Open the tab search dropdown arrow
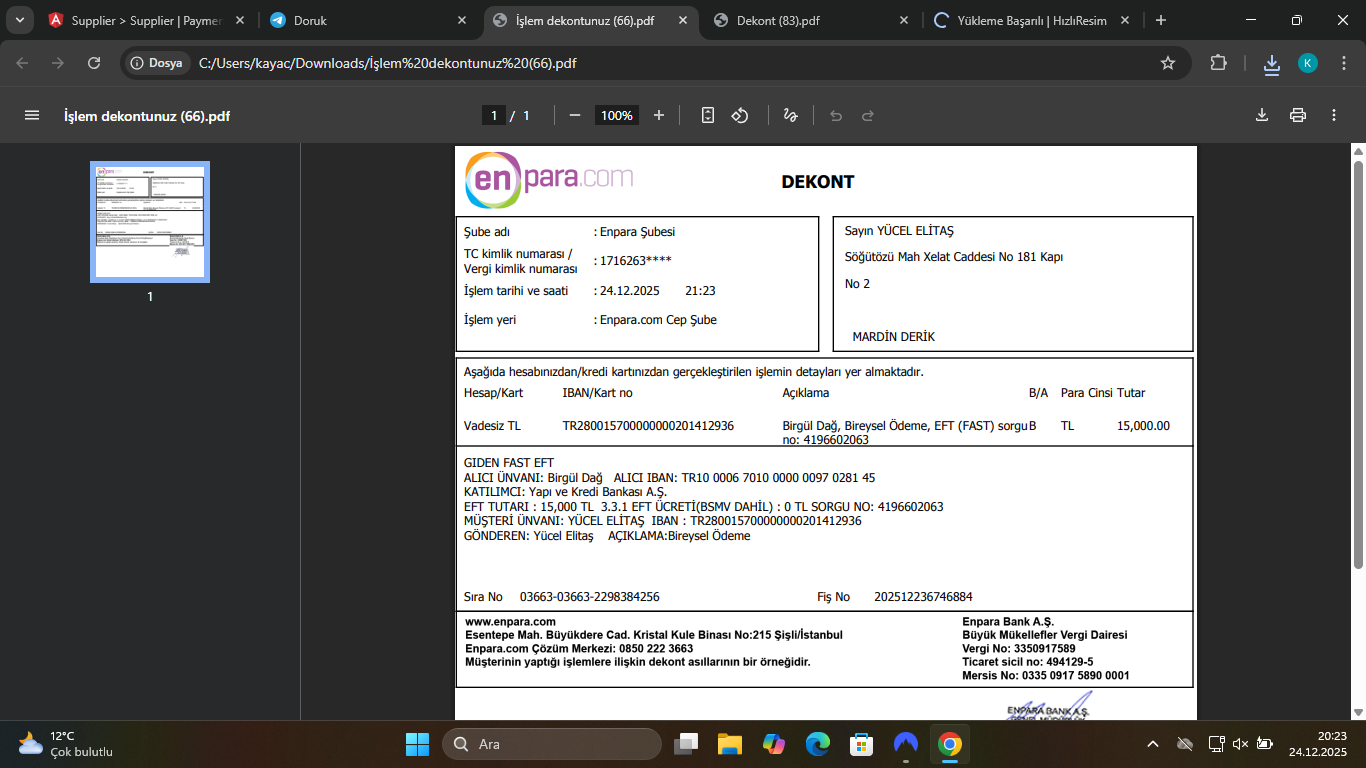Image resolution: width=1366 pixels, height=768 pixels. tap(20, 20)
